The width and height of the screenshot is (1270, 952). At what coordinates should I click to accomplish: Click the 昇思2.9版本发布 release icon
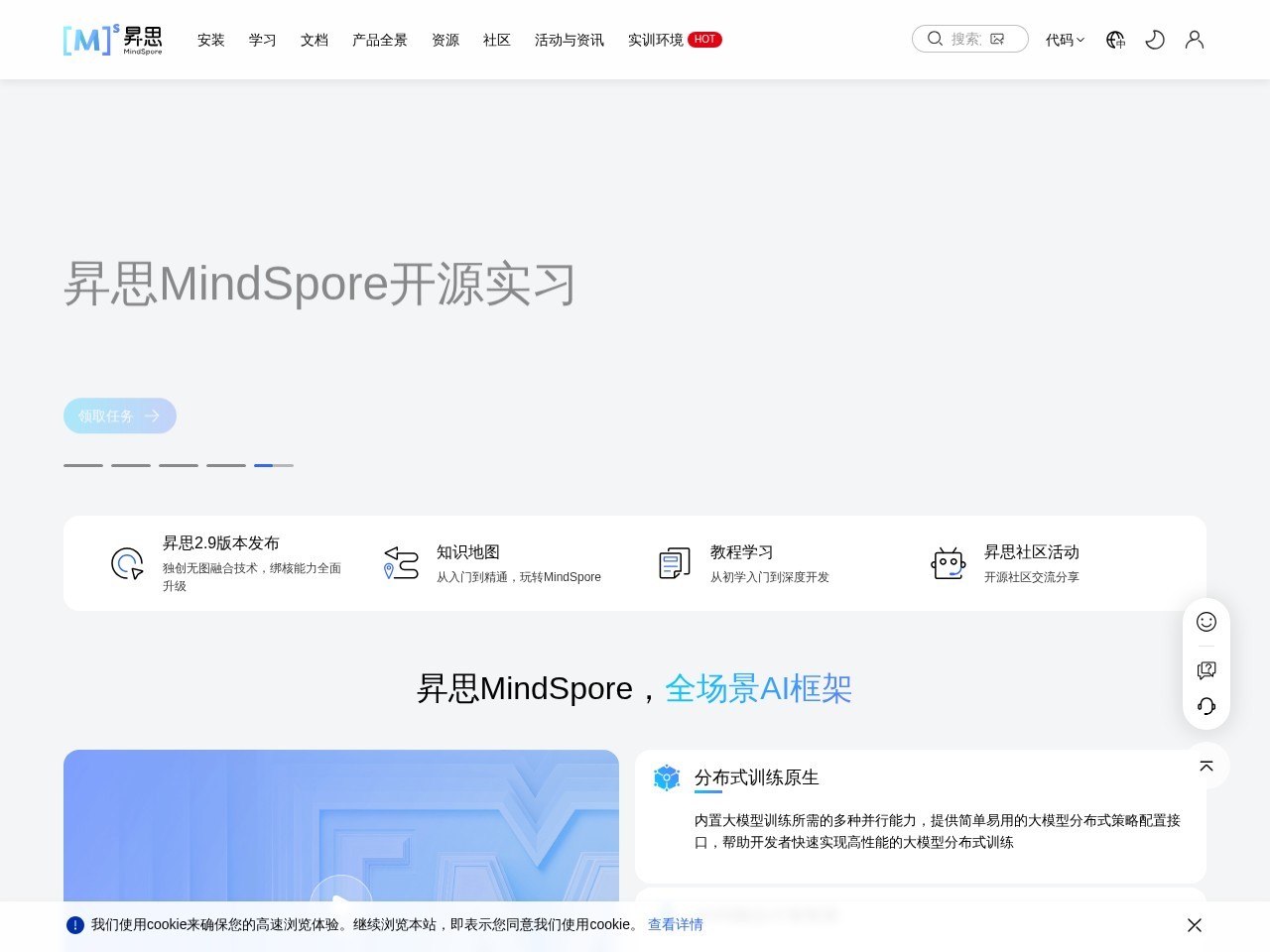click(127, 563)
